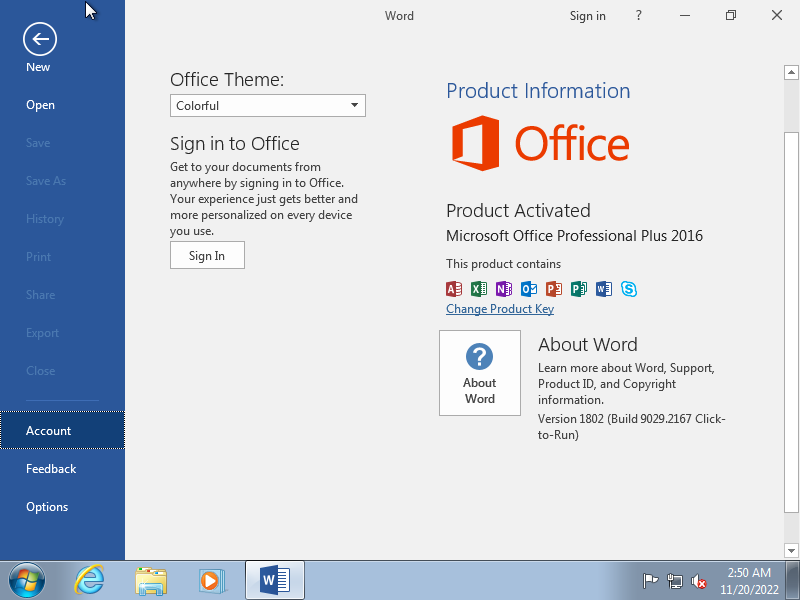Click the network tray icon
Viewport: 800px width, 600px height.
pyautogui.click(x=674, y=581)
